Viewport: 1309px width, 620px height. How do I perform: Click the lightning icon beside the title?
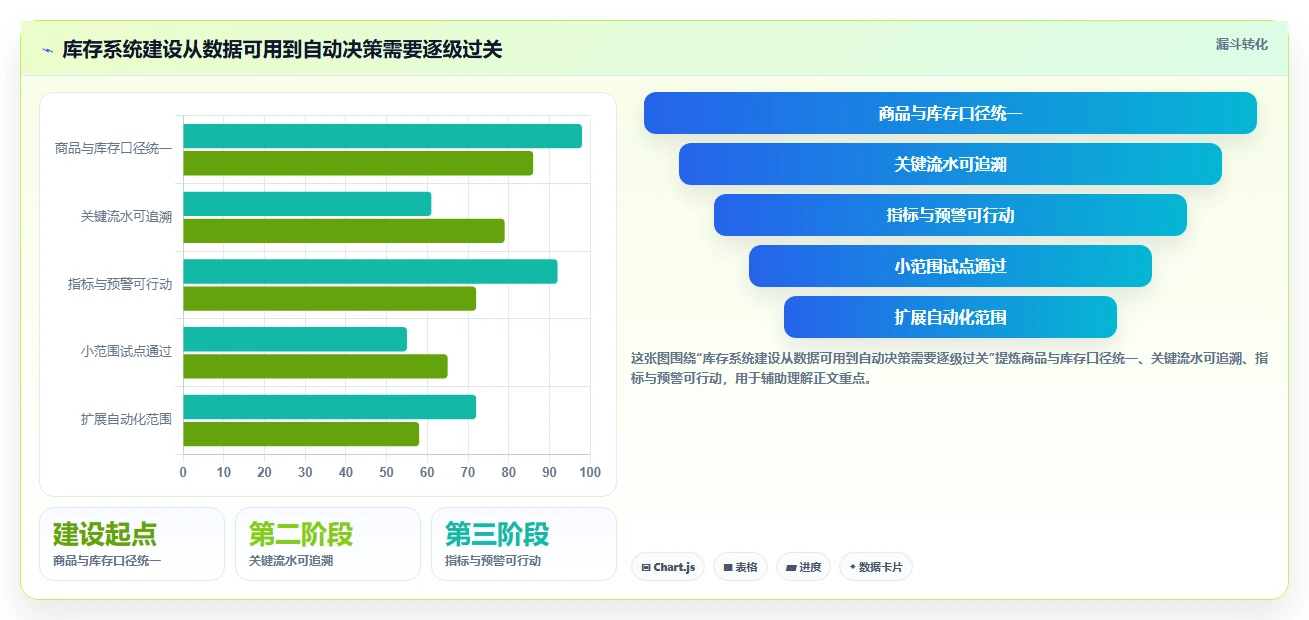pyautogui.click(x=47, y=49)
